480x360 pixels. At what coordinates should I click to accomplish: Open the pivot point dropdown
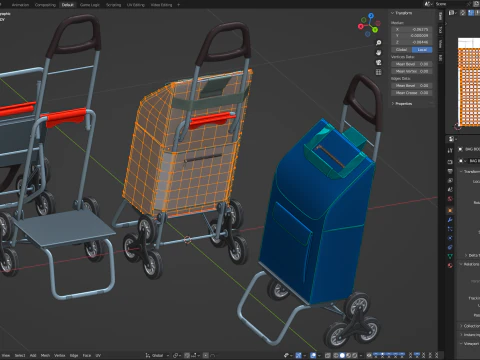(176, 355)
